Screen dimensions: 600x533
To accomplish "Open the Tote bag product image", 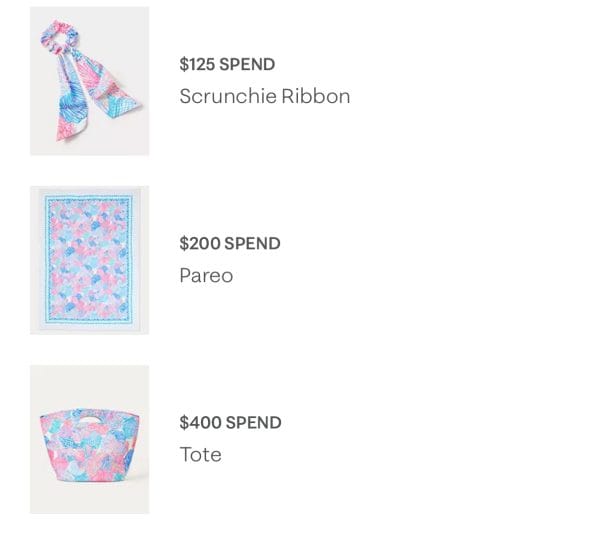I will point(90,439).
